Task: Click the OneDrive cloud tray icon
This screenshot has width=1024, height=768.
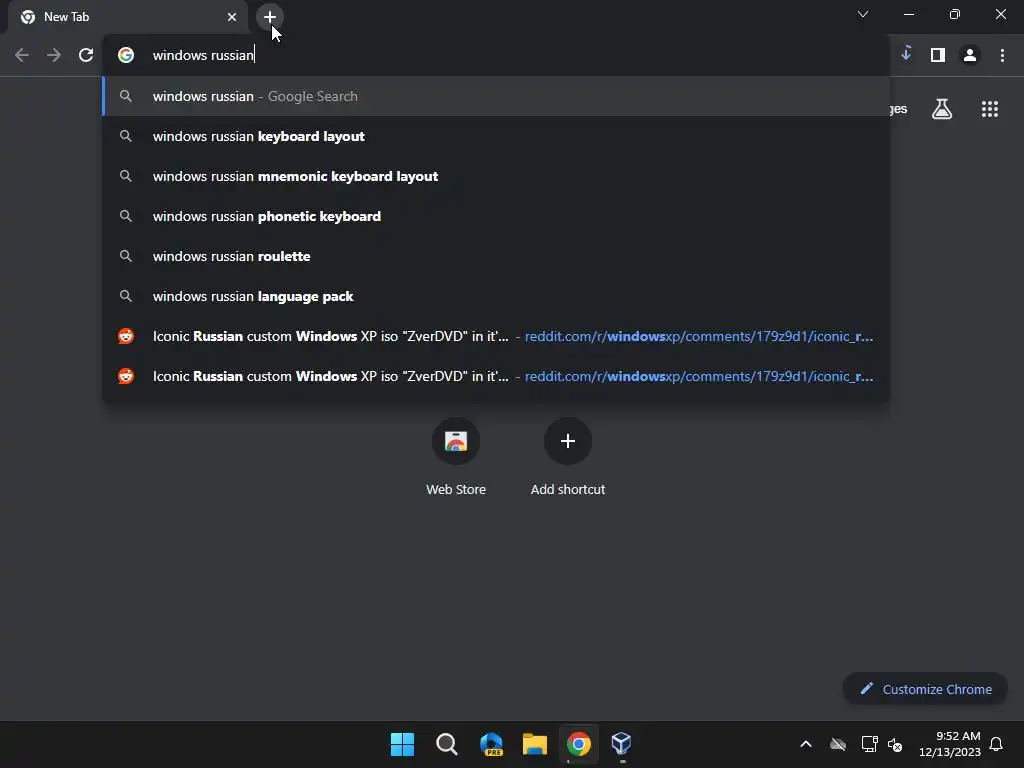Action: click(x=838, y=744)
